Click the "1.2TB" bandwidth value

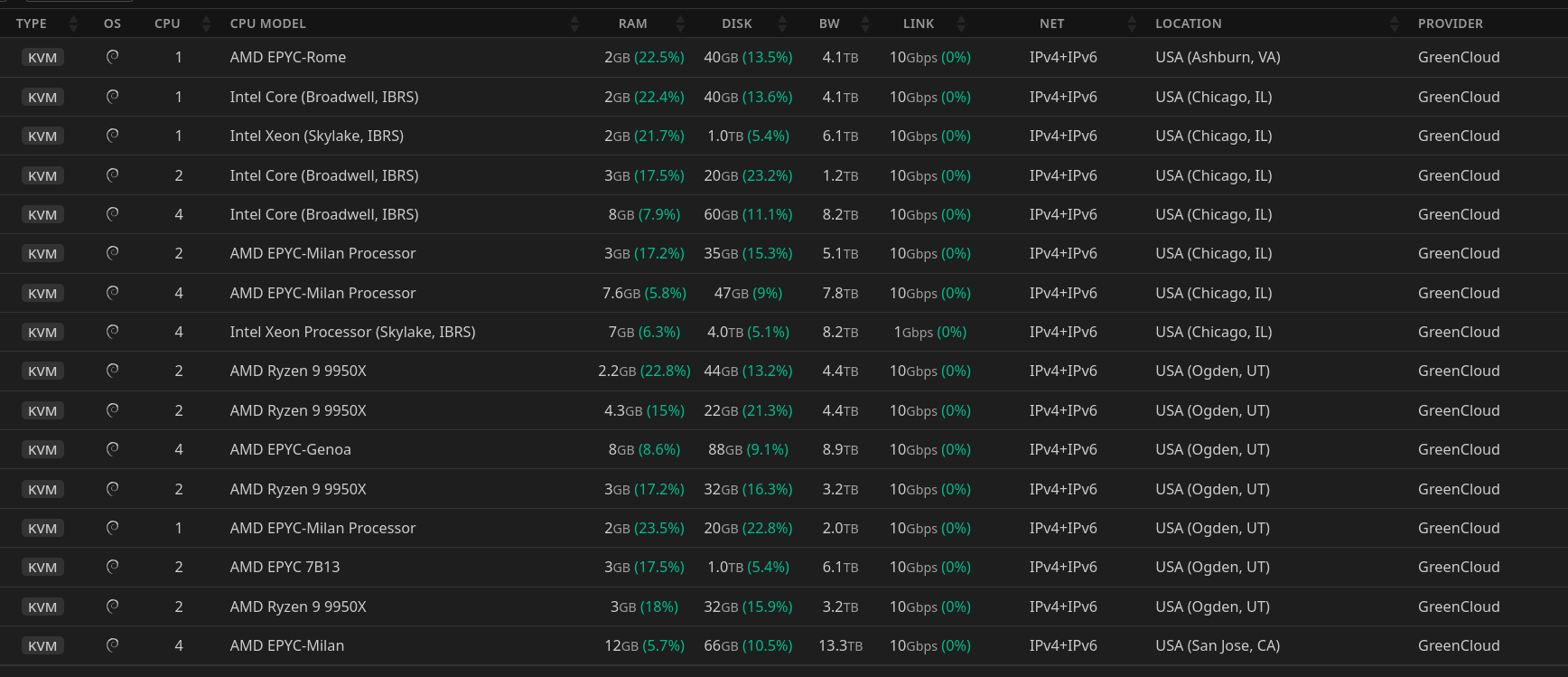click(840, 175)
